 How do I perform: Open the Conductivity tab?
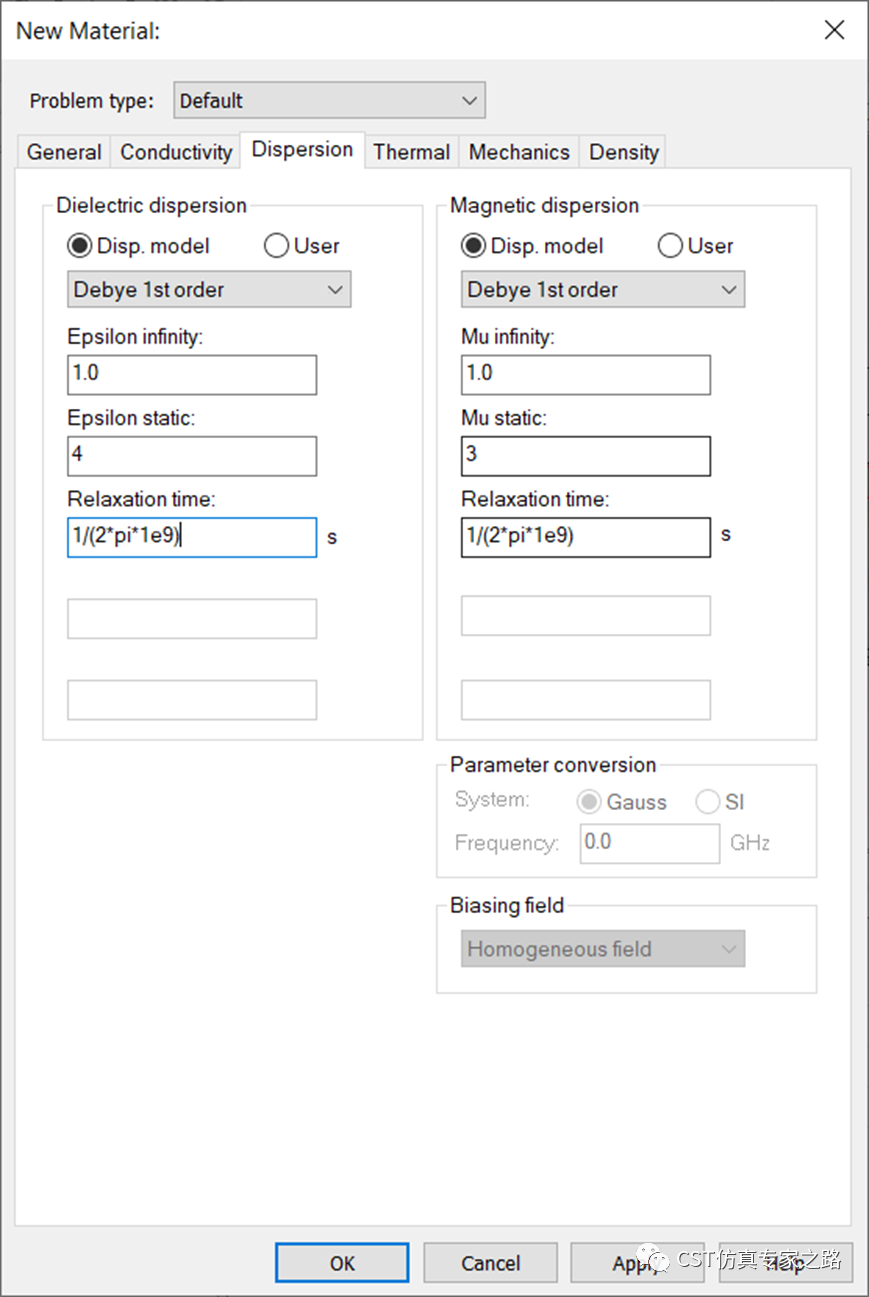point(176,152)
